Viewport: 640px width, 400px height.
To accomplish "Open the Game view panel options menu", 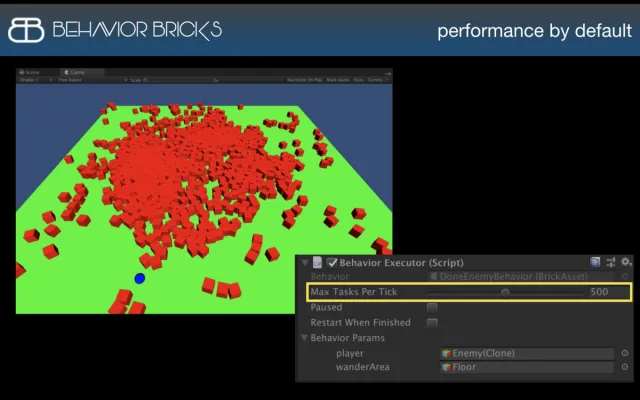I will point(388,73).
